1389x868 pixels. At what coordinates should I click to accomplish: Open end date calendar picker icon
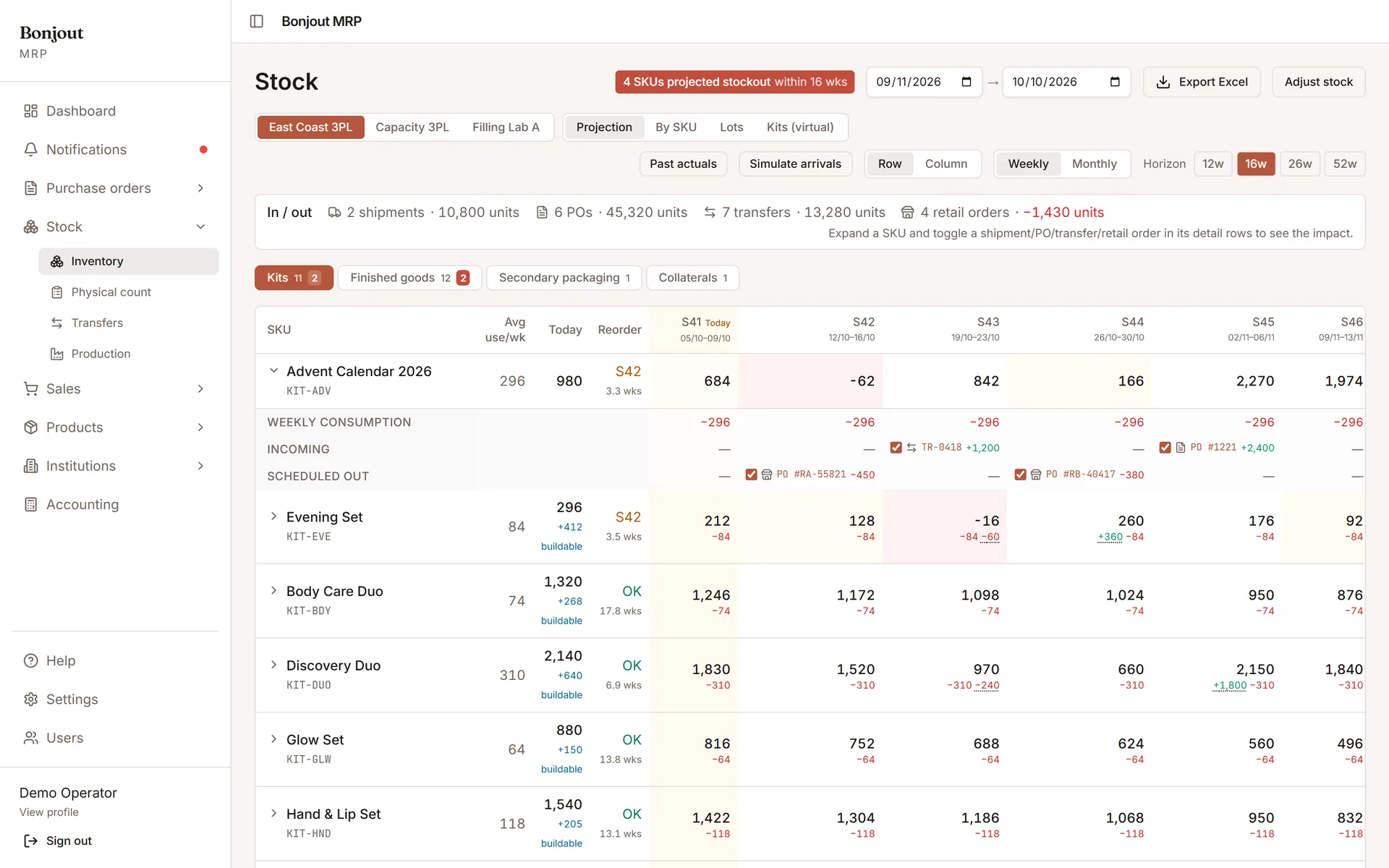point(1115,82)
